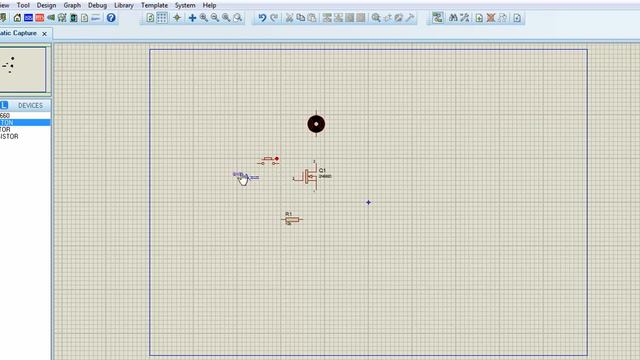The image size is (640, 360).
Task: Click the Decompose hammer icon
Action: pyautogui.click(x=410, y=18)
